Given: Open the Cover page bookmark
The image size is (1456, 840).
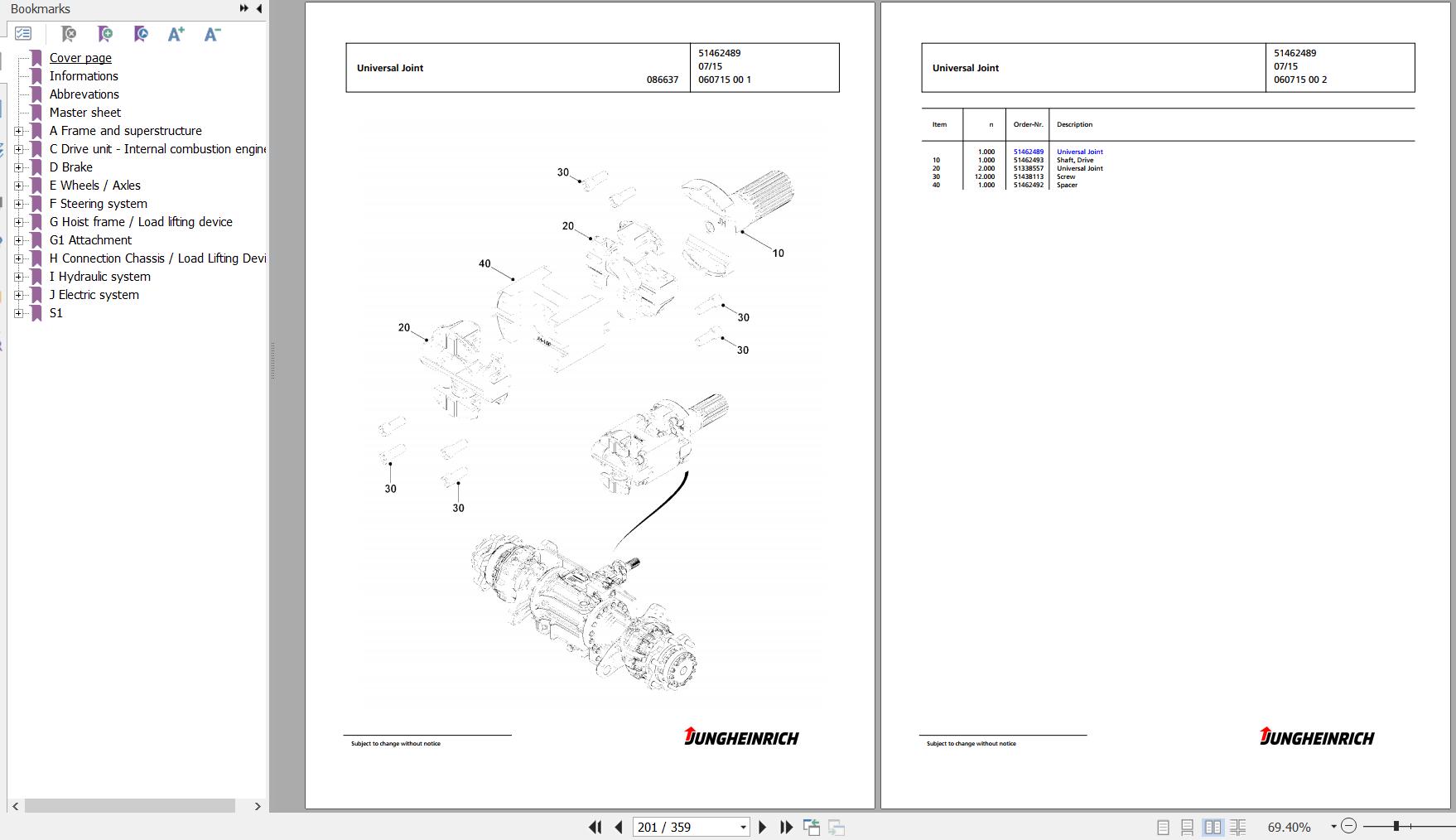Looking at the screenshot, I should click(80, 58).
